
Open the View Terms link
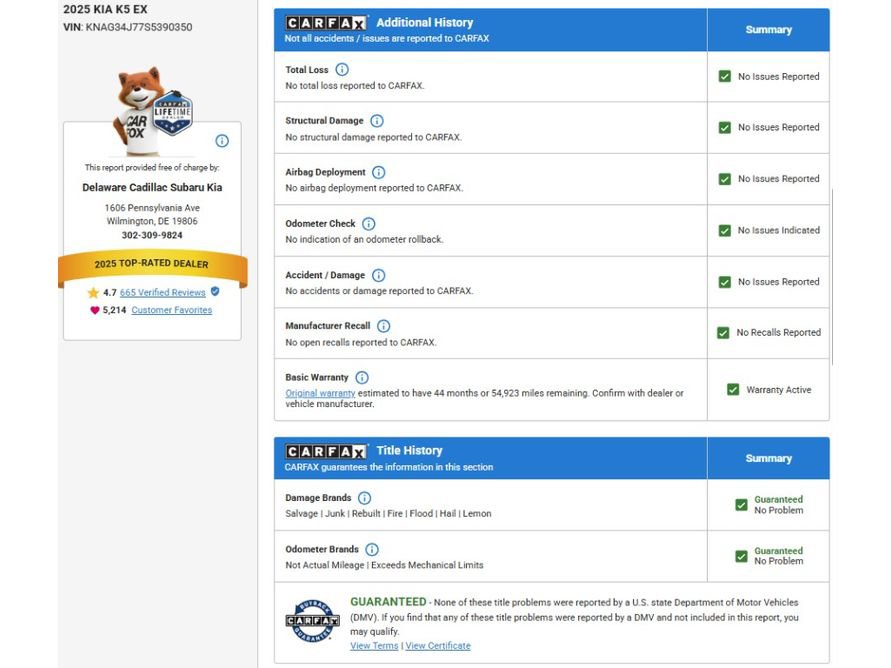tap(374, 646)
